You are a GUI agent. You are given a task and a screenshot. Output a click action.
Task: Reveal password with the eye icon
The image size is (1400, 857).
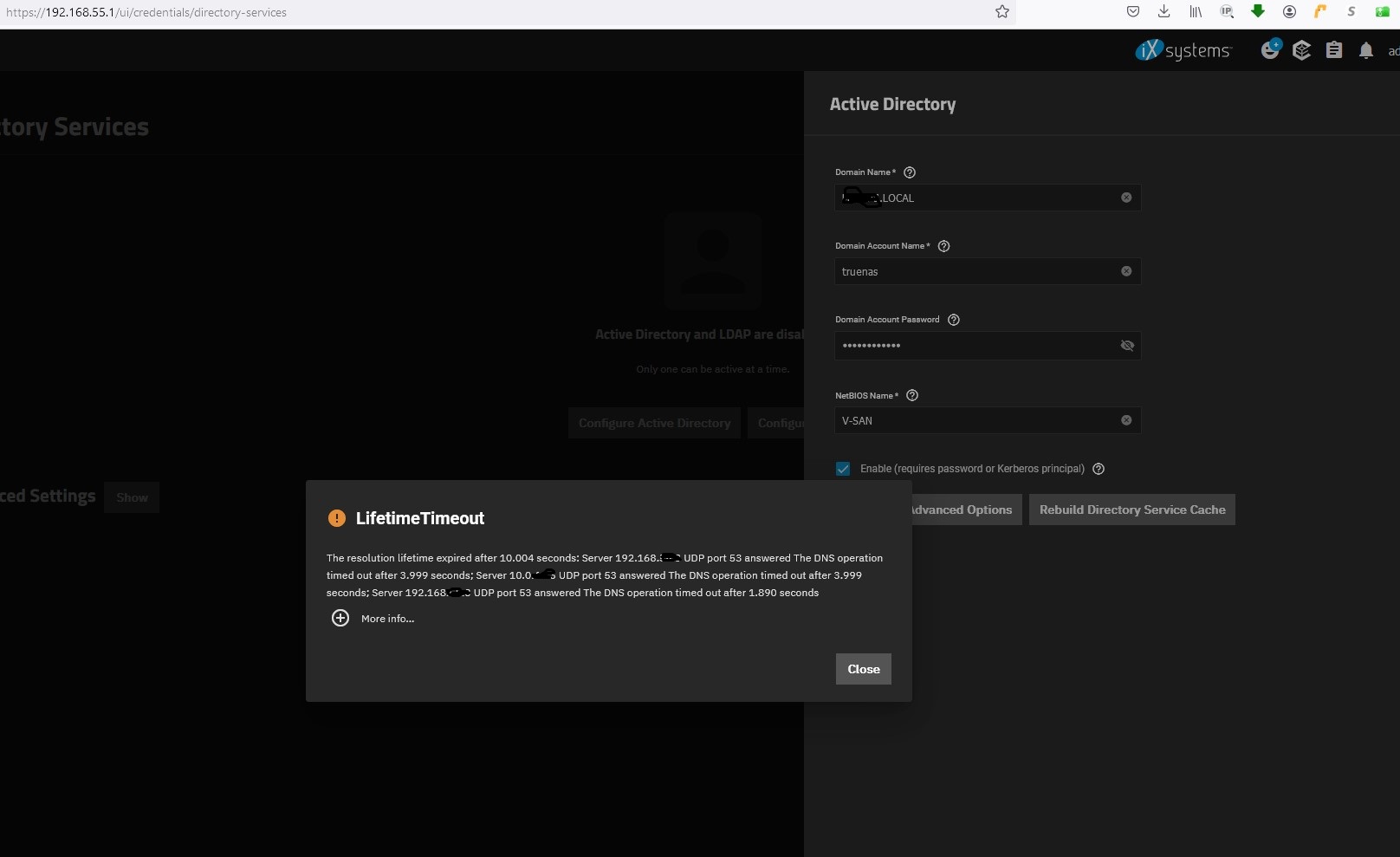1126,345
